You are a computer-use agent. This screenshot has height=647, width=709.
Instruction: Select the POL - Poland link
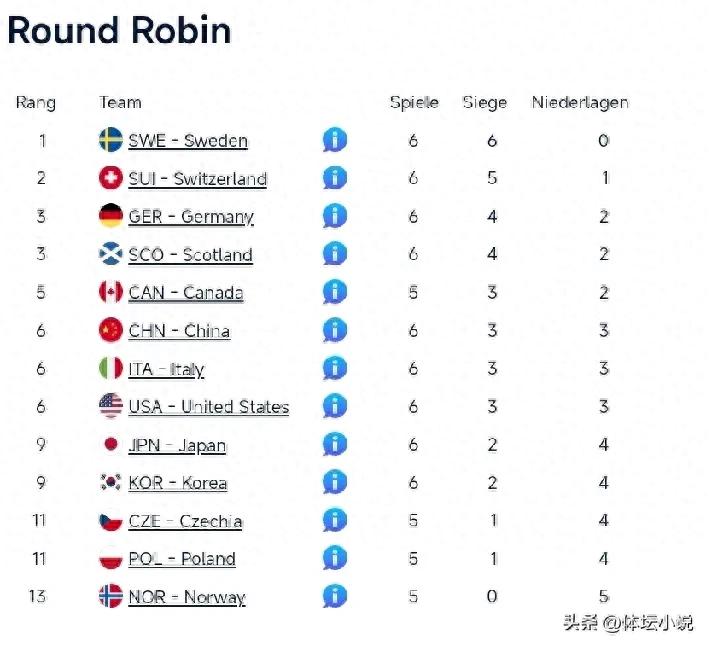182,559
